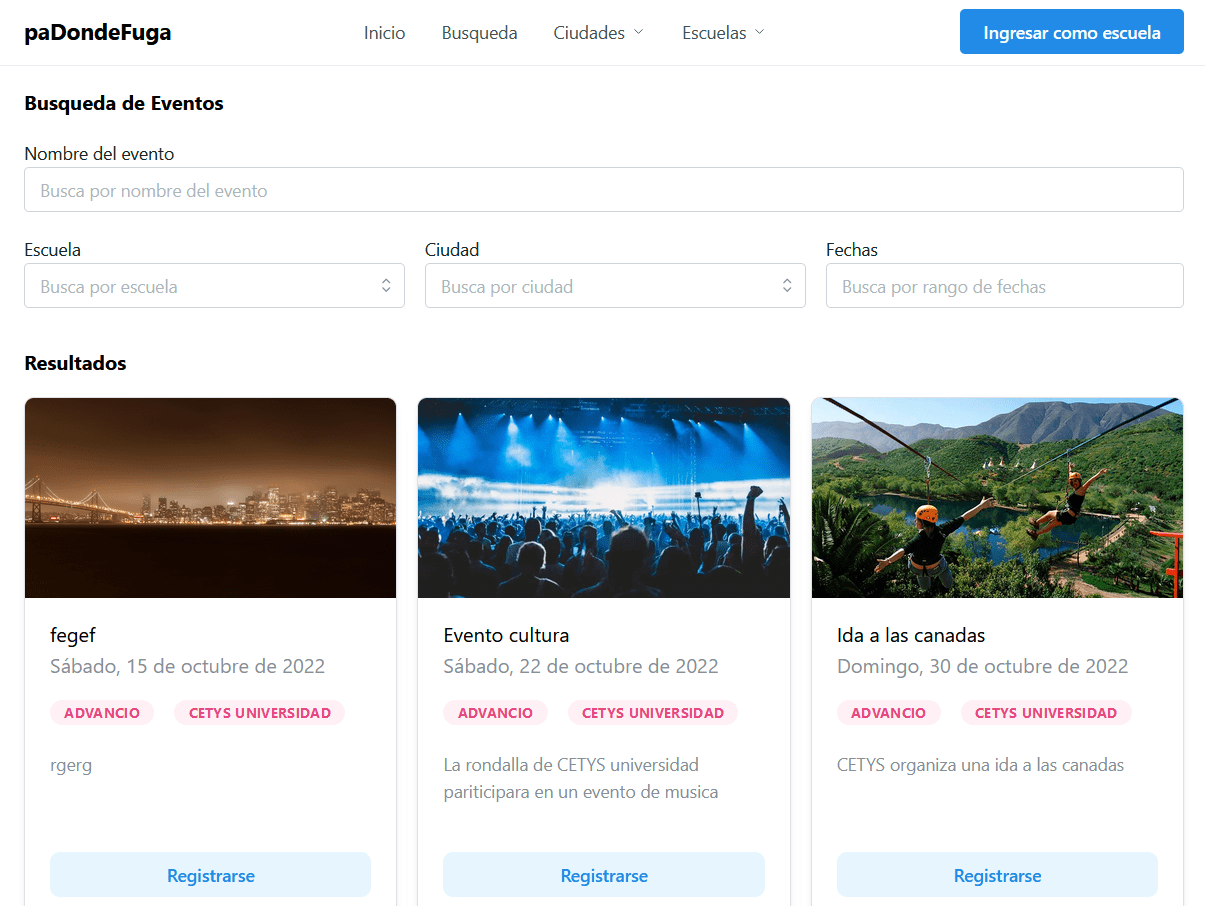The image size is (1205, 906).
Task: Open the Inicio menu item
Action: (x=384, y=33)
